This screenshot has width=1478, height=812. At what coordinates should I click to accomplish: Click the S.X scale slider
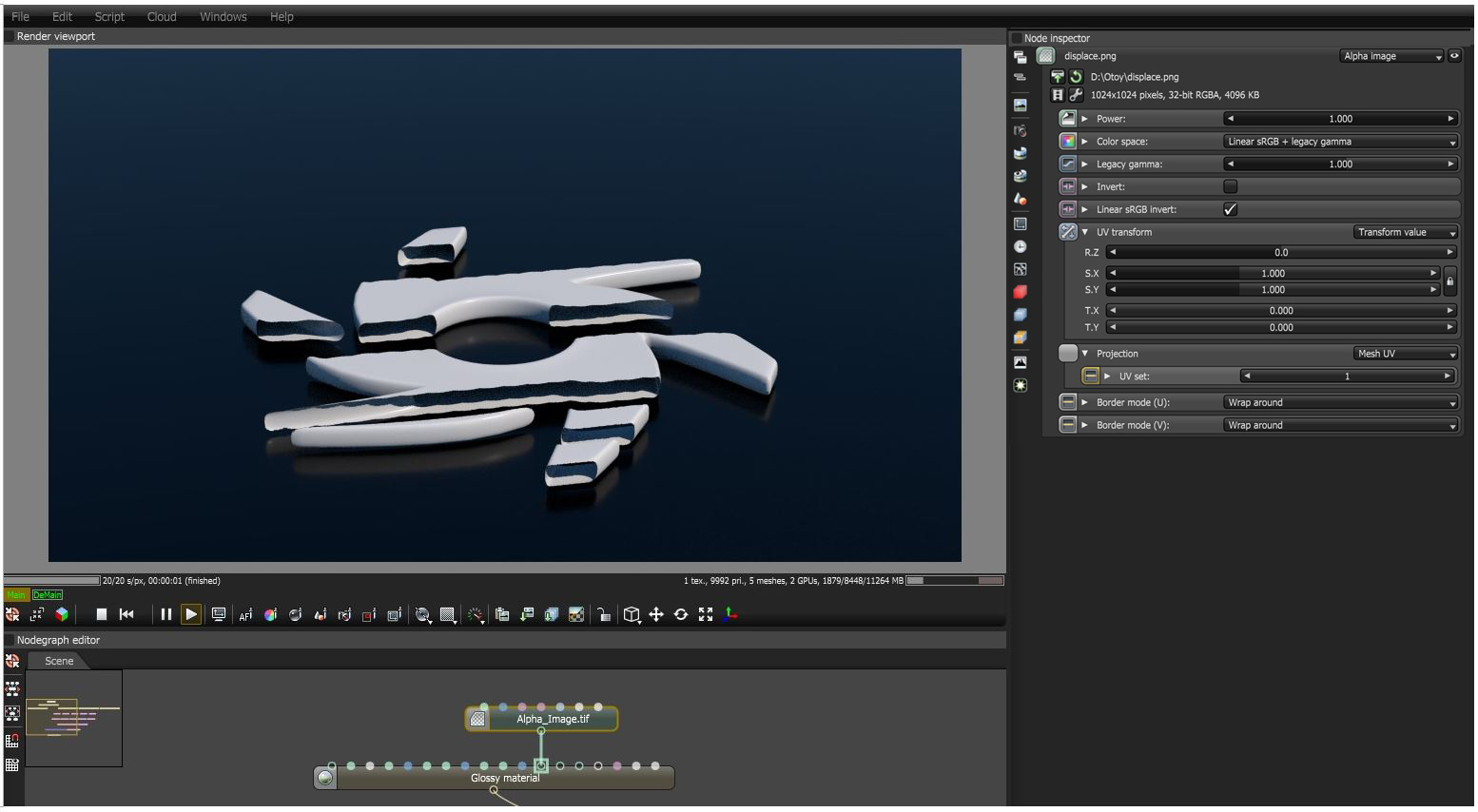point(1274,273)
